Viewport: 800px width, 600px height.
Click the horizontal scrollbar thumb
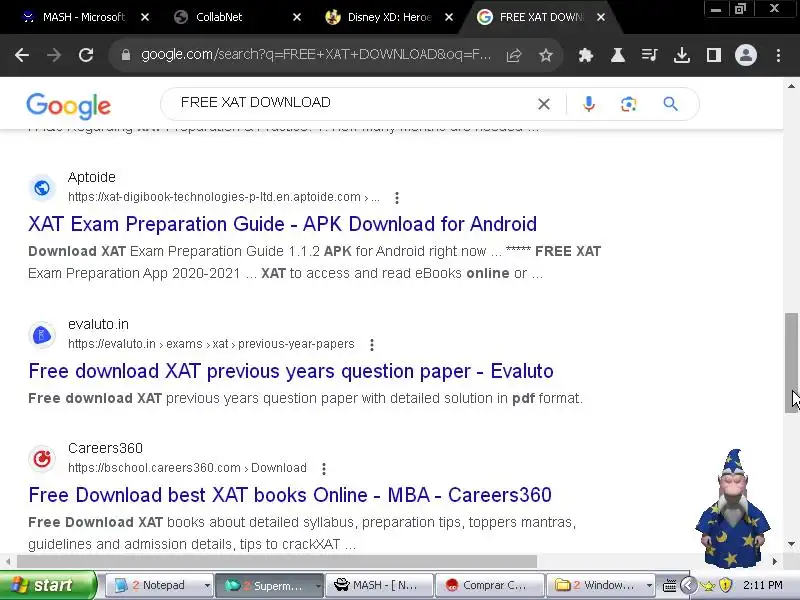click(x=277, y=561)
